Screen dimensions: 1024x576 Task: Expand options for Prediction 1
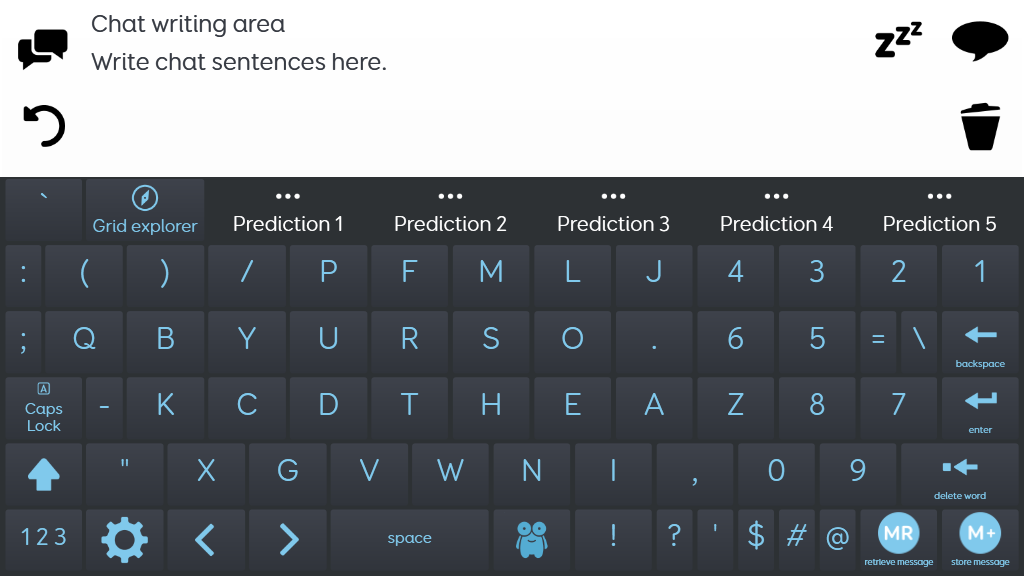tap(288, 196)
